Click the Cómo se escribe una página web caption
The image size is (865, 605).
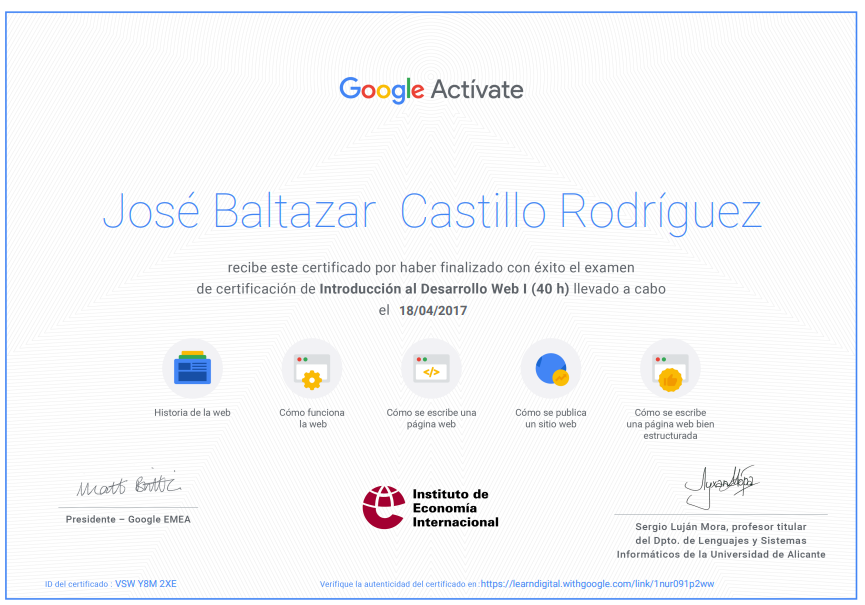click(x=431, y=418)
